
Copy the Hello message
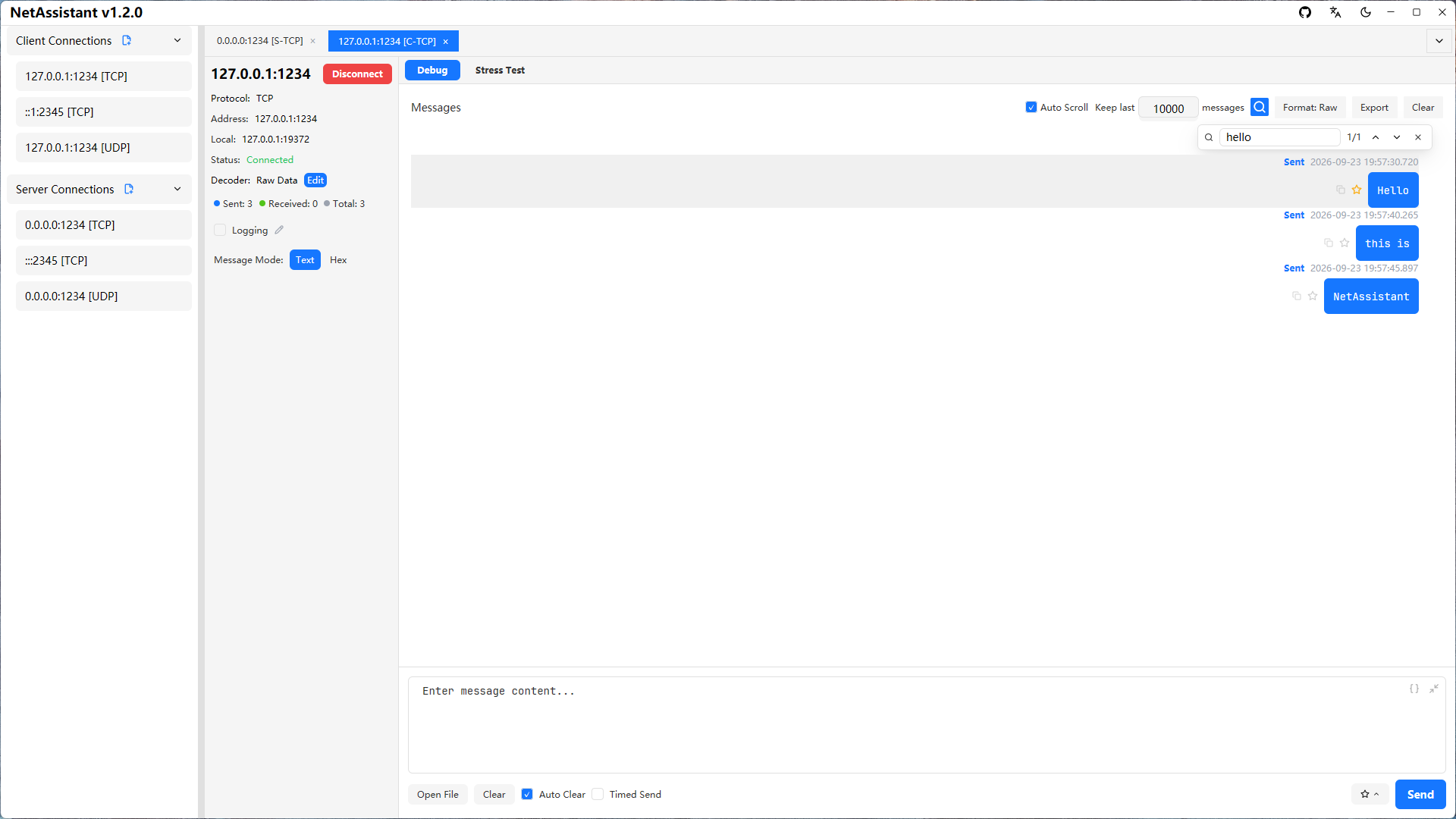[1341, 190]
